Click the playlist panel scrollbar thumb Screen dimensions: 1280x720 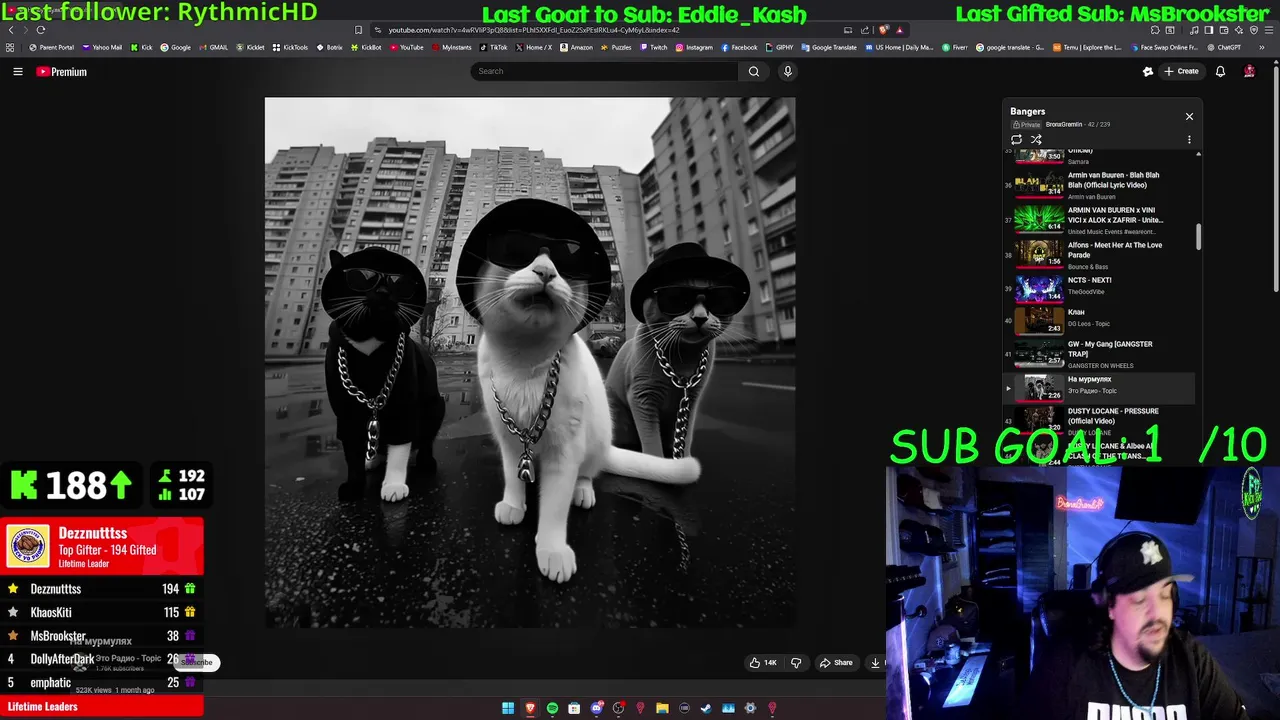pyautogui.click(x=1198, y=237)
